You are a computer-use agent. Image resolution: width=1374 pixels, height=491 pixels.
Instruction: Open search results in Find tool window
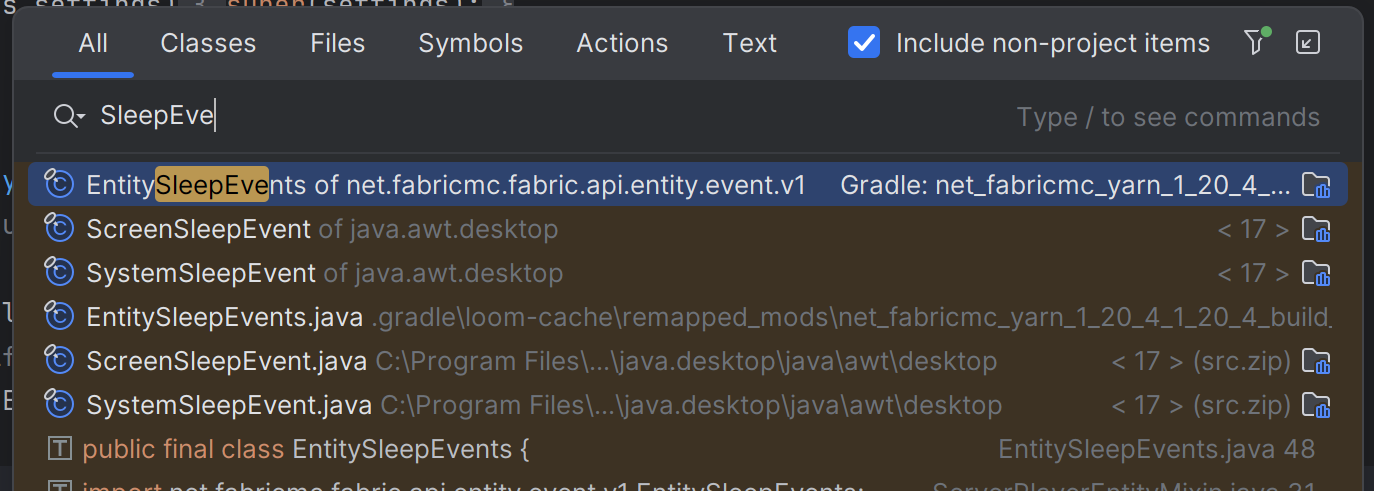[1307, 43]
